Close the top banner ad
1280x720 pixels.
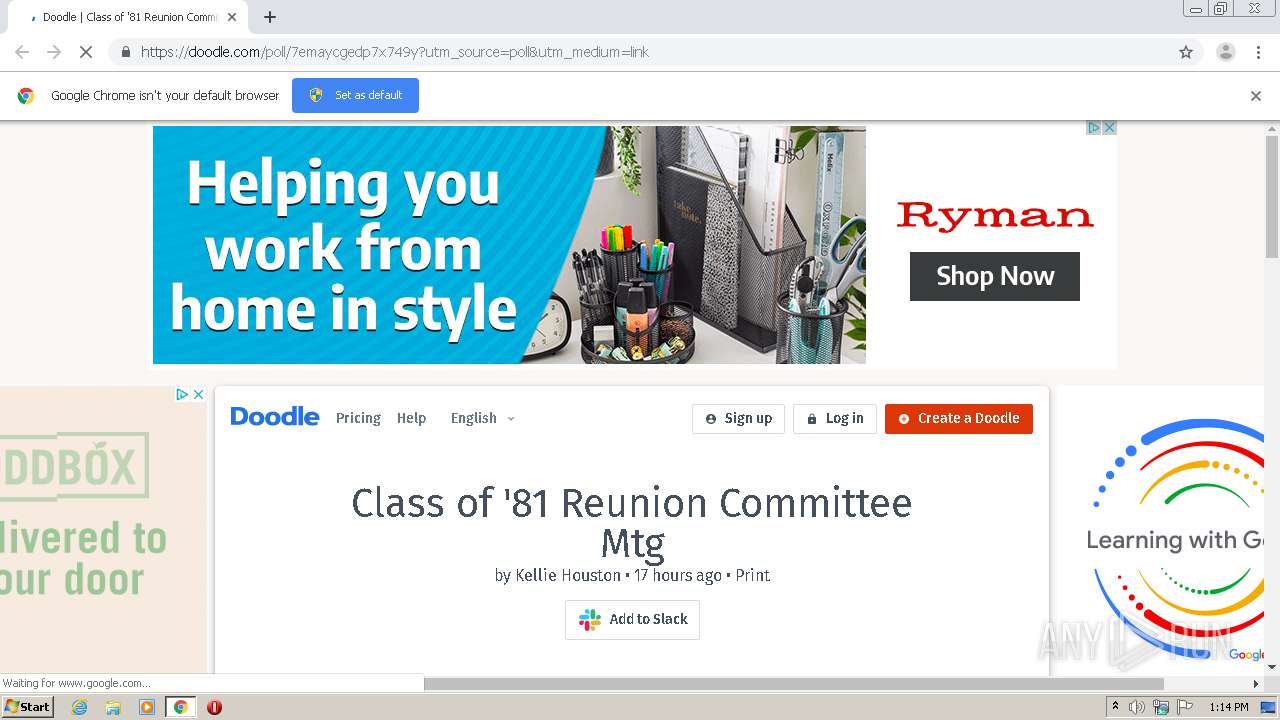[x=1109, y=128]
